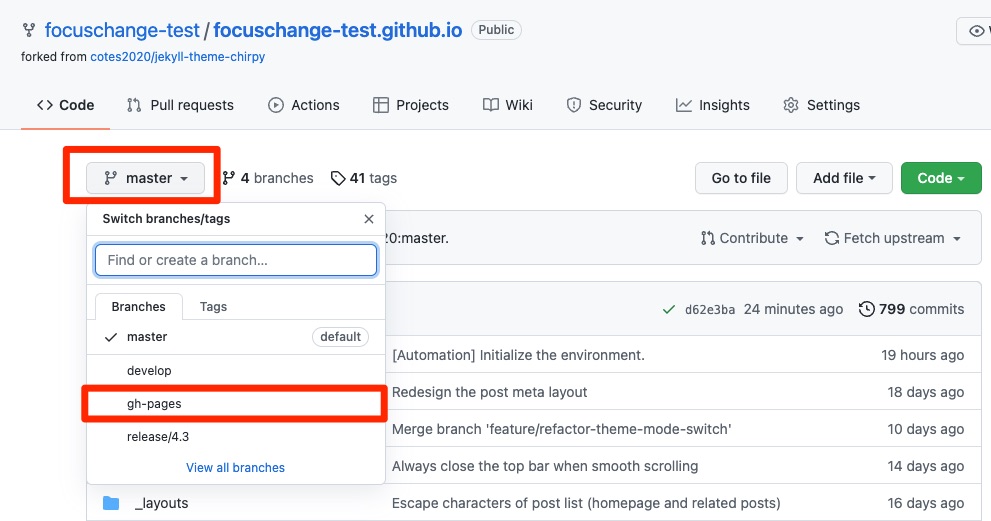Open the Fetch upstream dropdown
Screen dimensions: 991x521
pyautogui.click(x=892, y=238)
